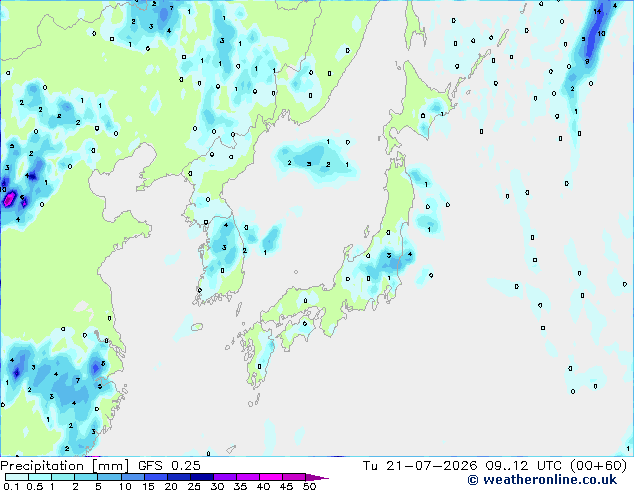Click the above-50 mm legend arrow tip
This screenshot has width=634, height=490.
click(317, 477)
